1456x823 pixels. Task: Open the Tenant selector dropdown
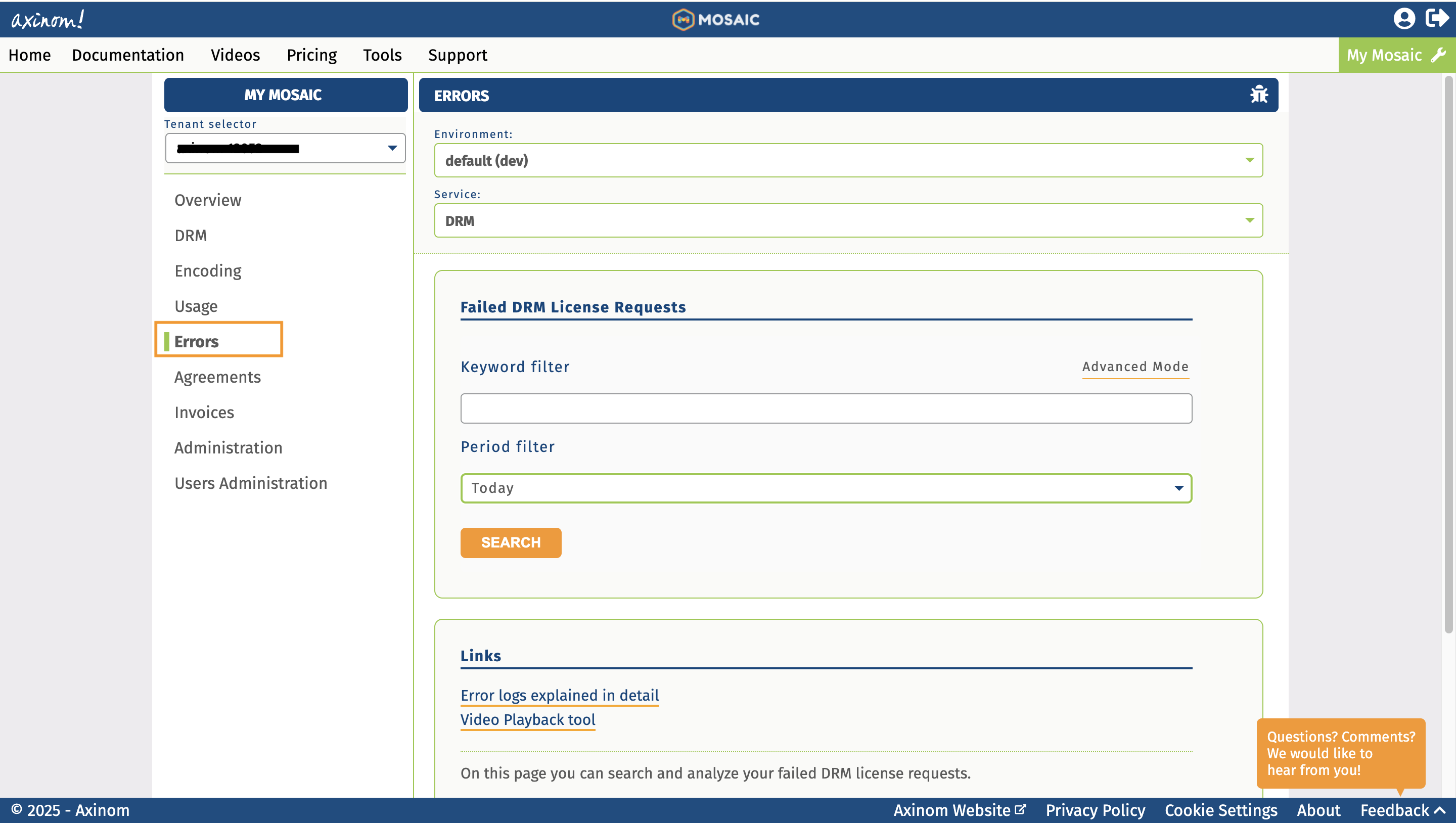coord(286,148)
